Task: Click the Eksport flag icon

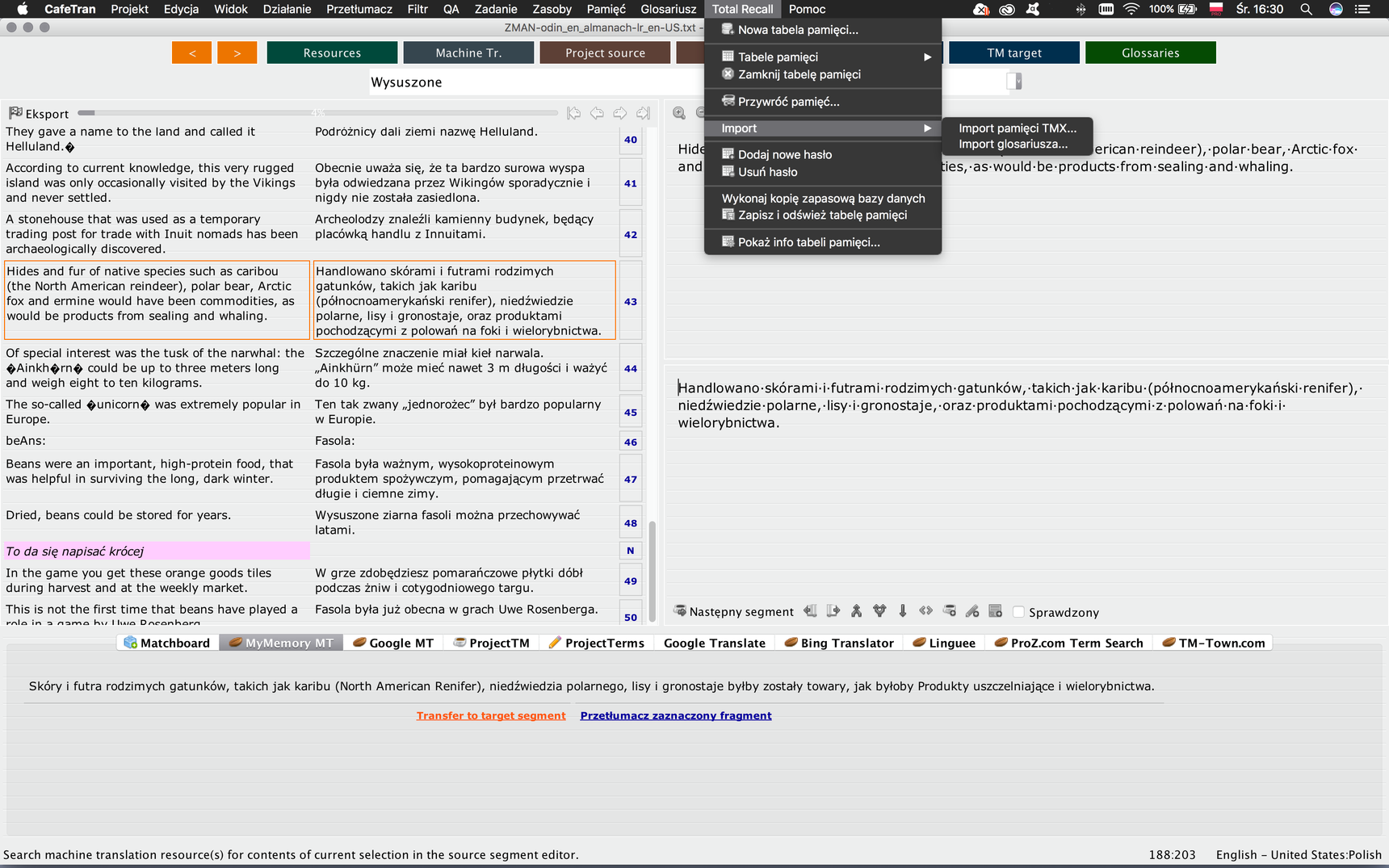Action: 15,113
